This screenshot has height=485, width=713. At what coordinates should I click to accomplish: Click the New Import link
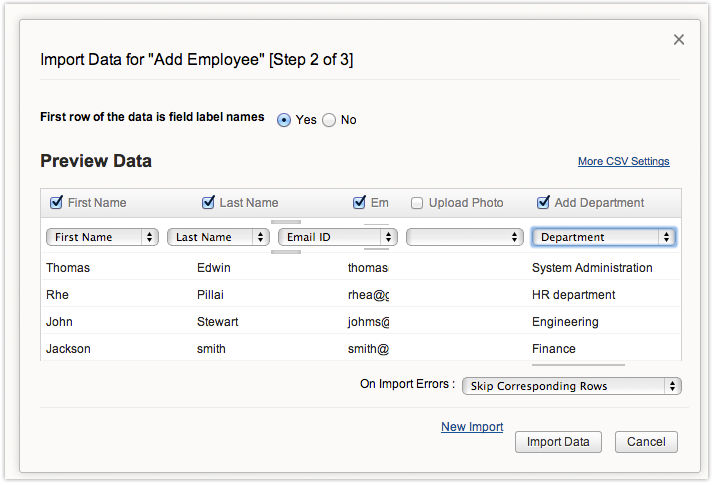point(472,427)
